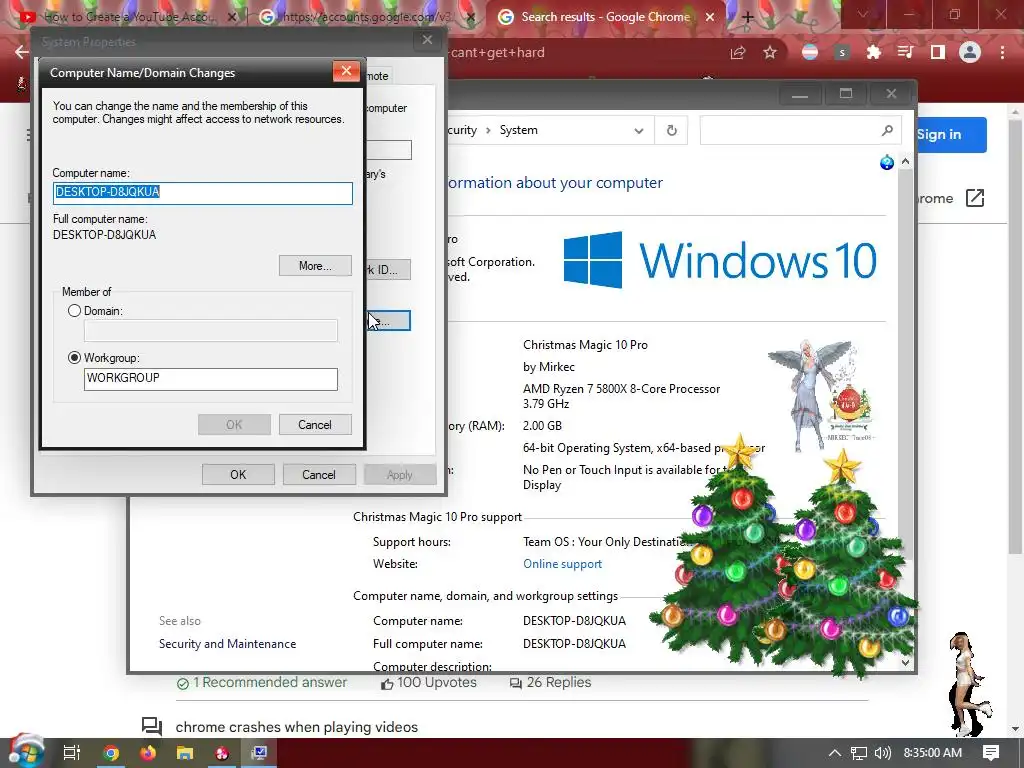Launch Google Chrome from the taskbar
Image resolution: width=1024 pixels, height=768 pixels.
click(x=111, y=753)
